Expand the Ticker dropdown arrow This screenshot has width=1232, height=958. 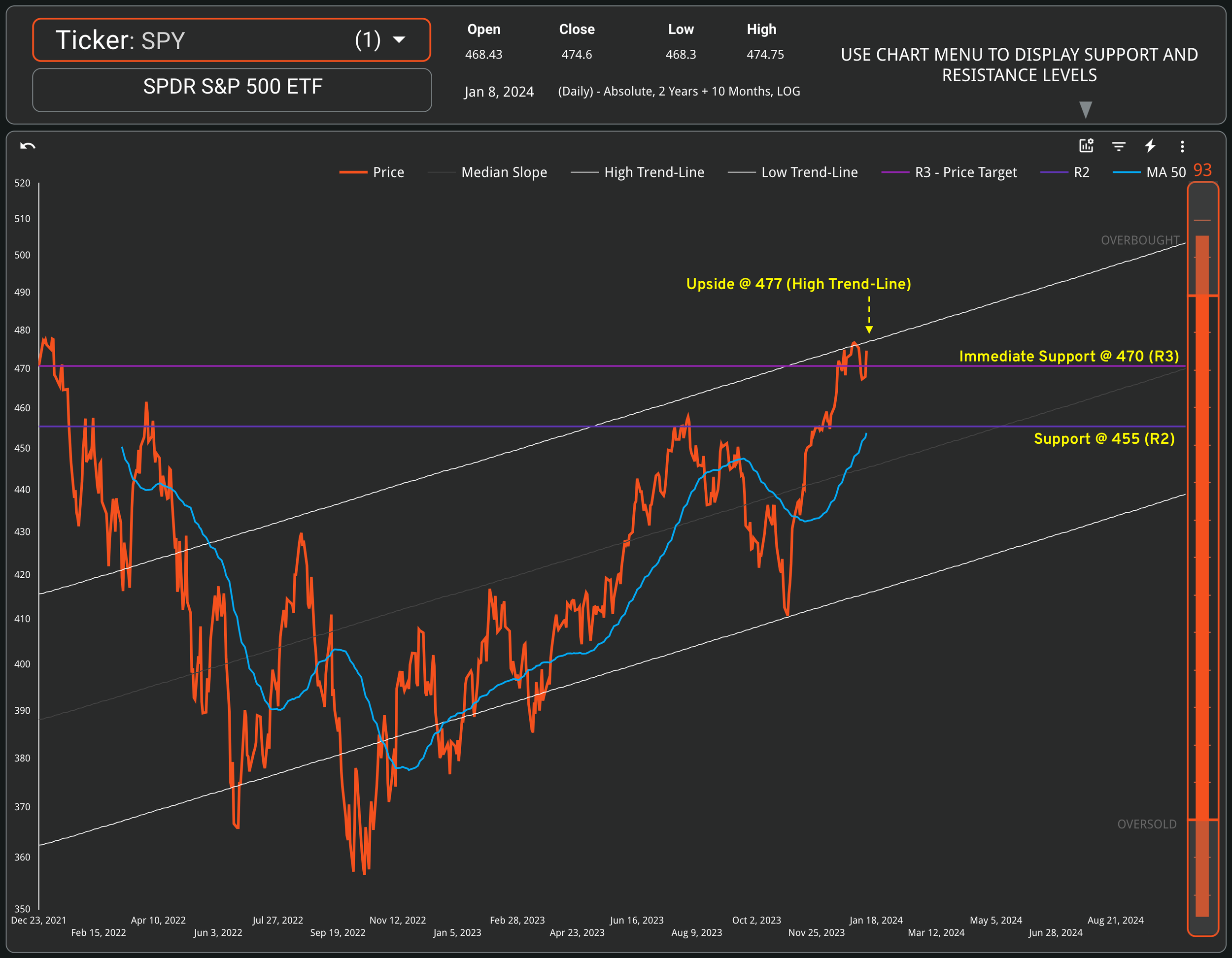point(399,39)
